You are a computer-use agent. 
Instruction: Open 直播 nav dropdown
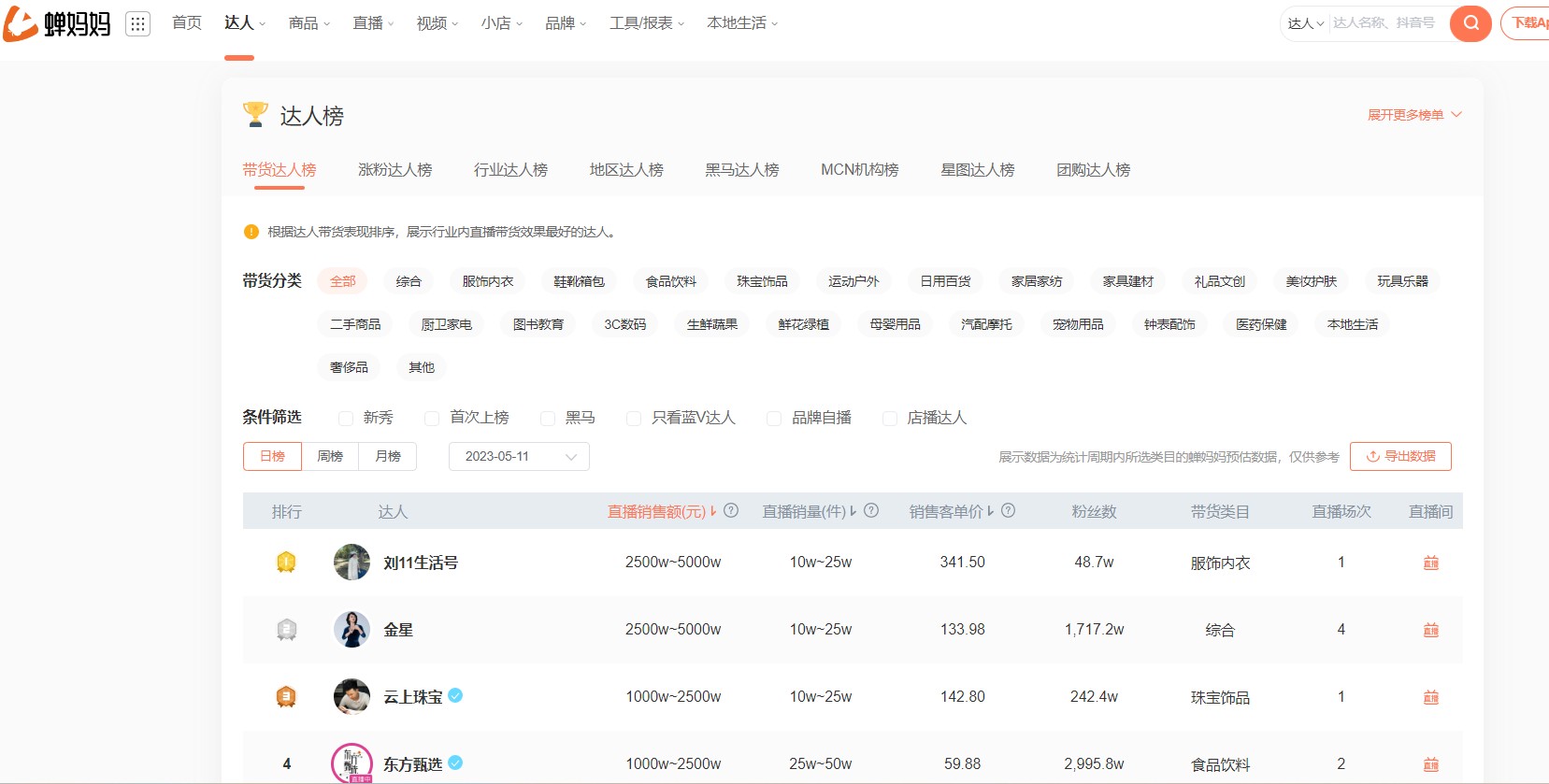point(373,23)
